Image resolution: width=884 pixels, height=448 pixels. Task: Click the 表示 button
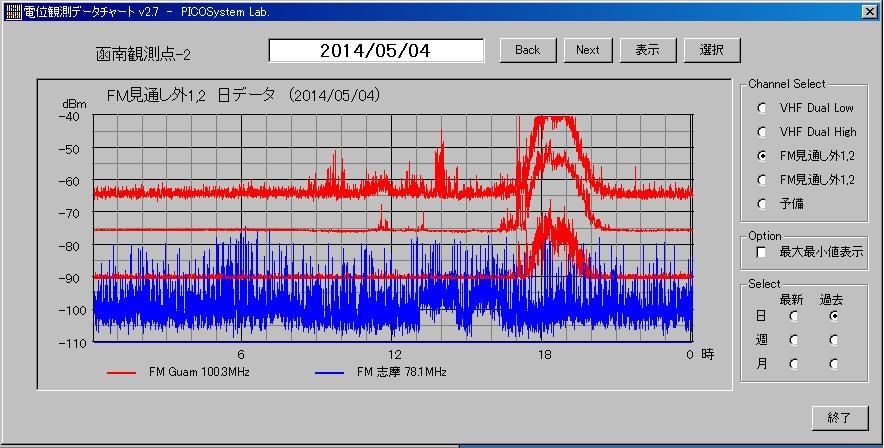[x=647, y=50]
